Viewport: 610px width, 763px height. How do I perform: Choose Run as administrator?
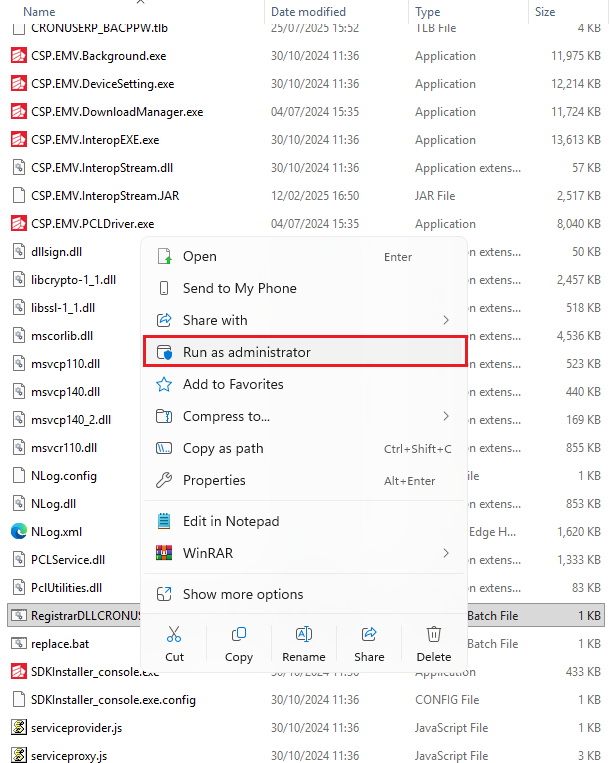click(x=246, y=352)
